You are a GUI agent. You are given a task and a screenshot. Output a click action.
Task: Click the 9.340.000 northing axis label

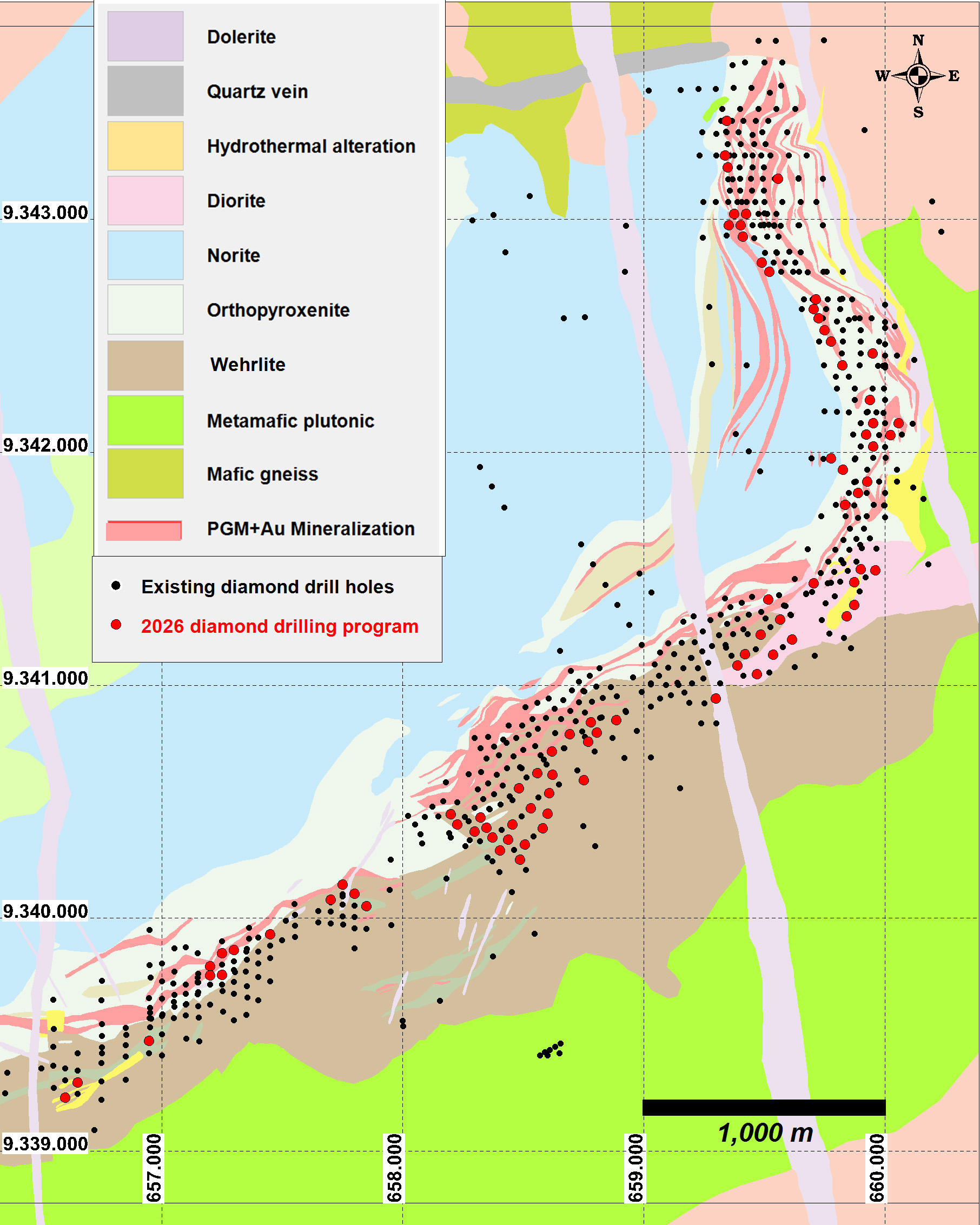(x=45, y=911)
